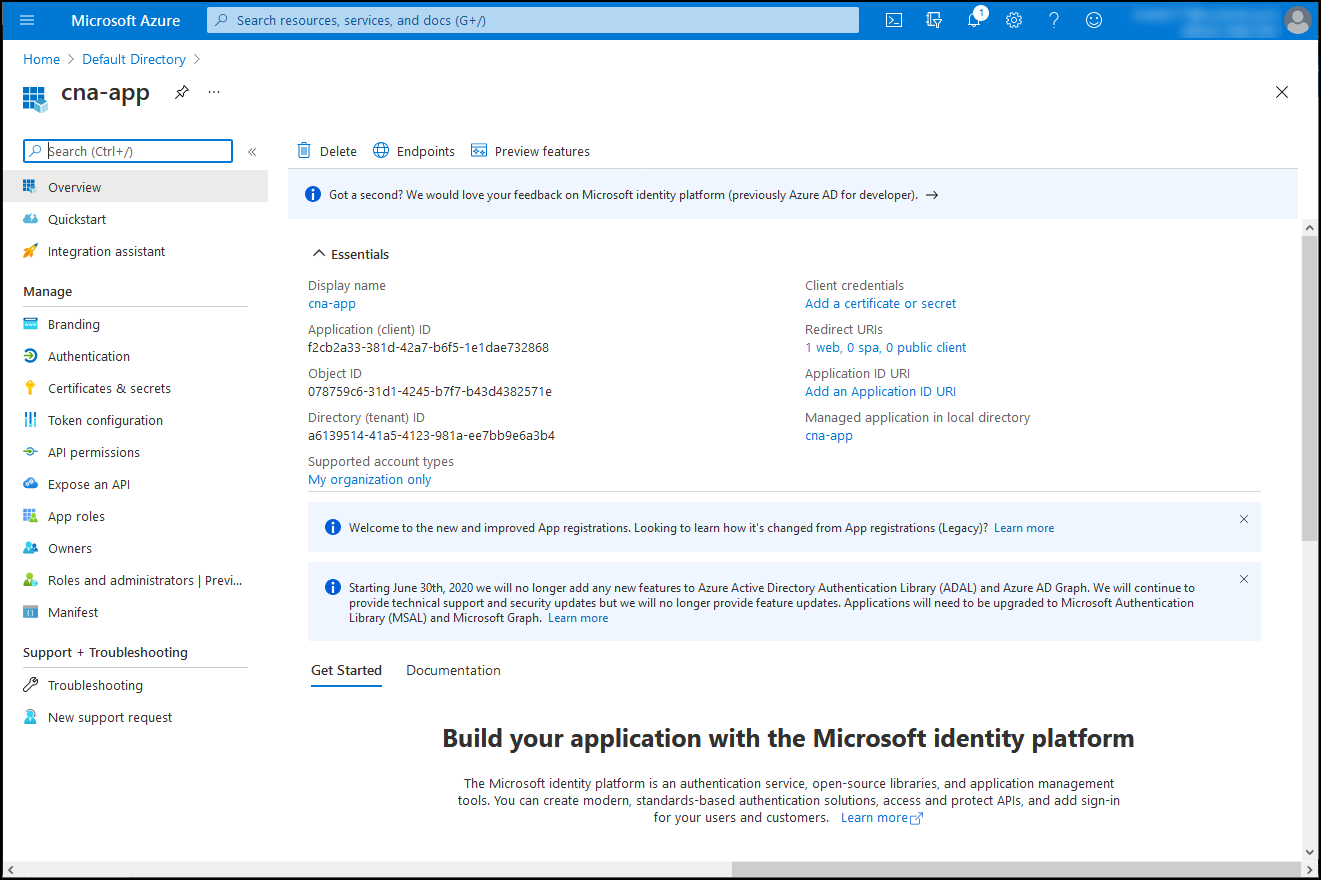Open Learn more under identity platform text
Viewport: 1321px width, 880px height.
882,818
